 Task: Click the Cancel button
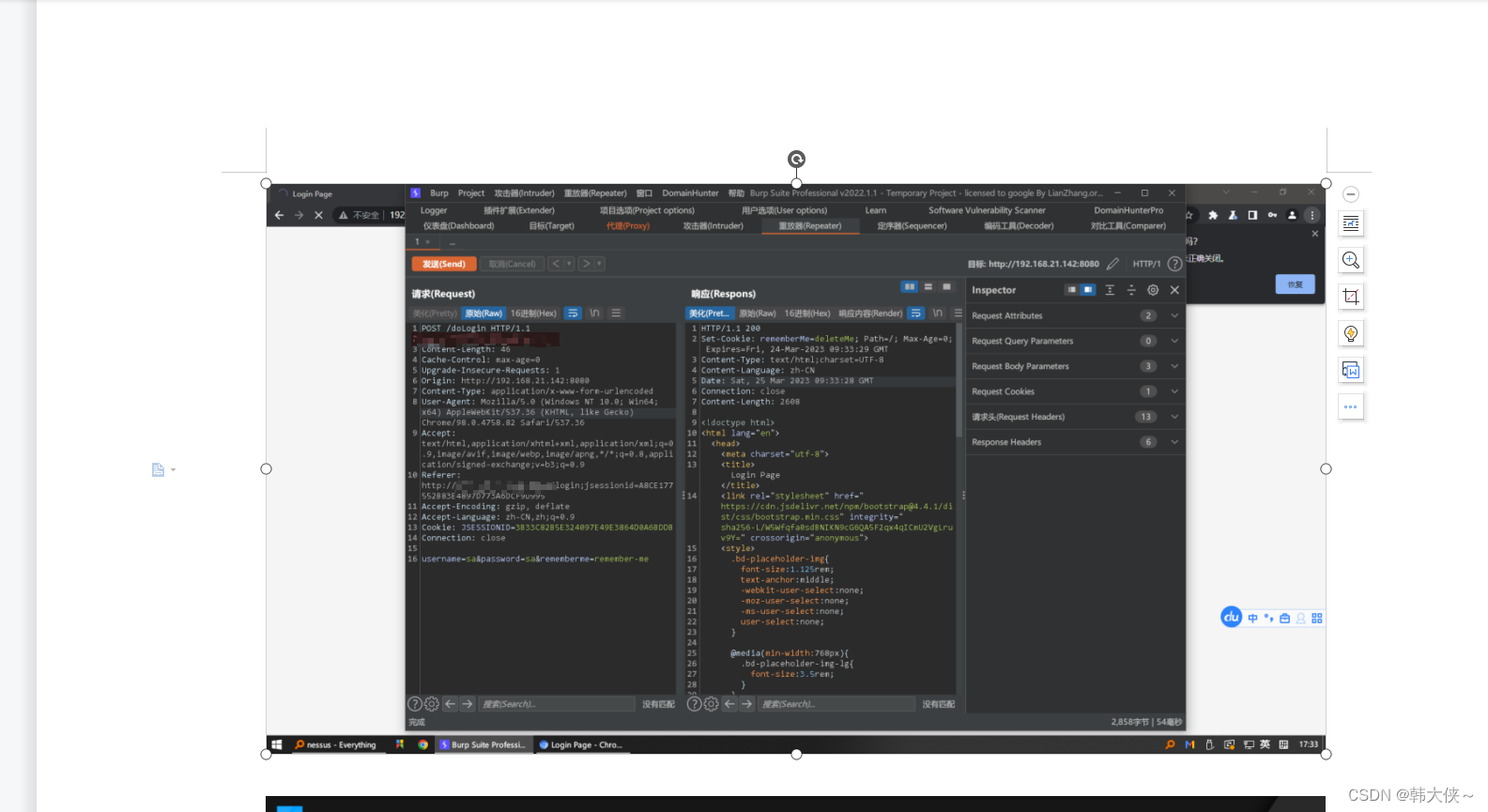click(x=512, y=264)
